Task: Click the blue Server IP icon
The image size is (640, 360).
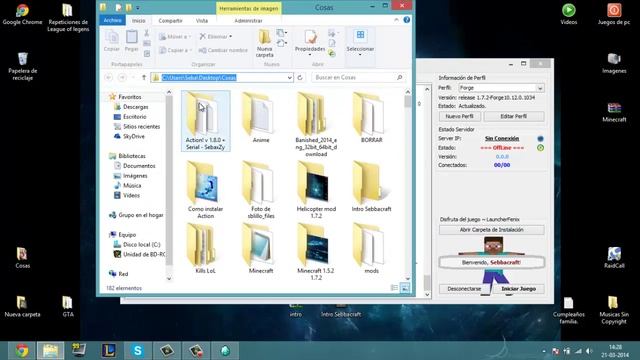Action: pyautogui.click(x=540, y=139)
